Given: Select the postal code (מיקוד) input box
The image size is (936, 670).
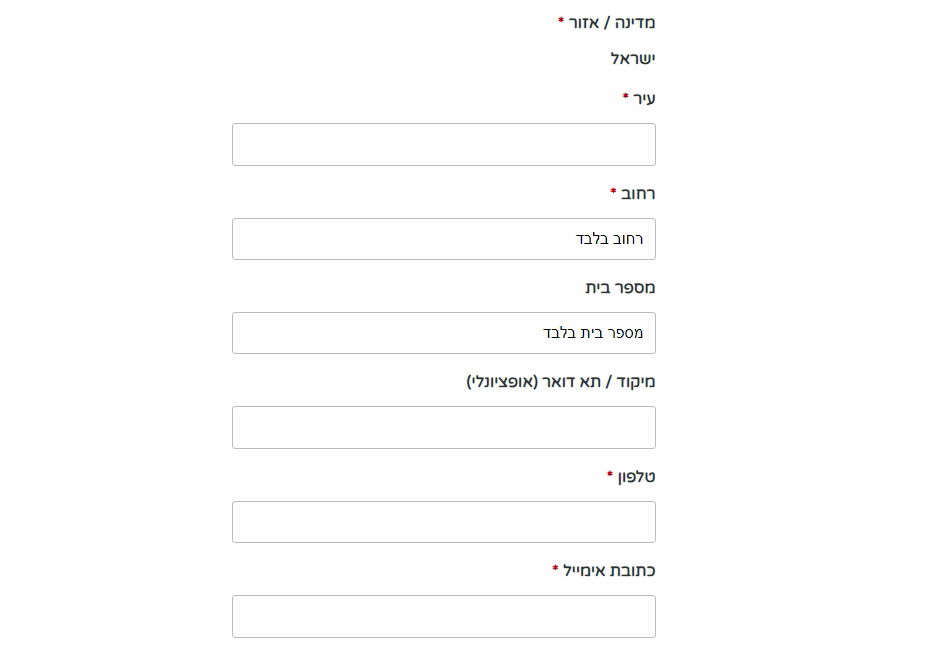Looking at the screenshot, I should pos(443,428).
